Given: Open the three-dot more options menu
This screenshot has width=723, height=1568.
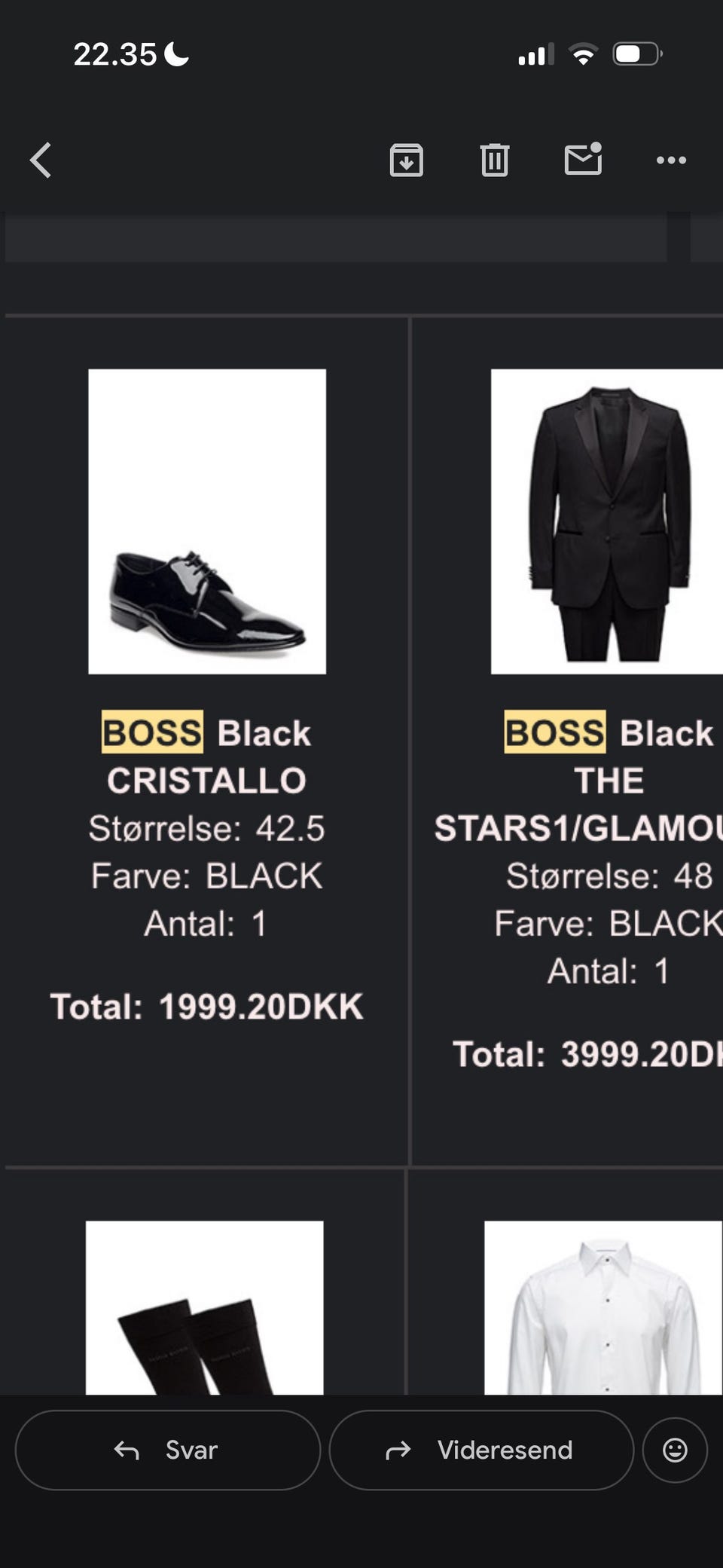Looking at the screenshot, I should coord(671,160).
